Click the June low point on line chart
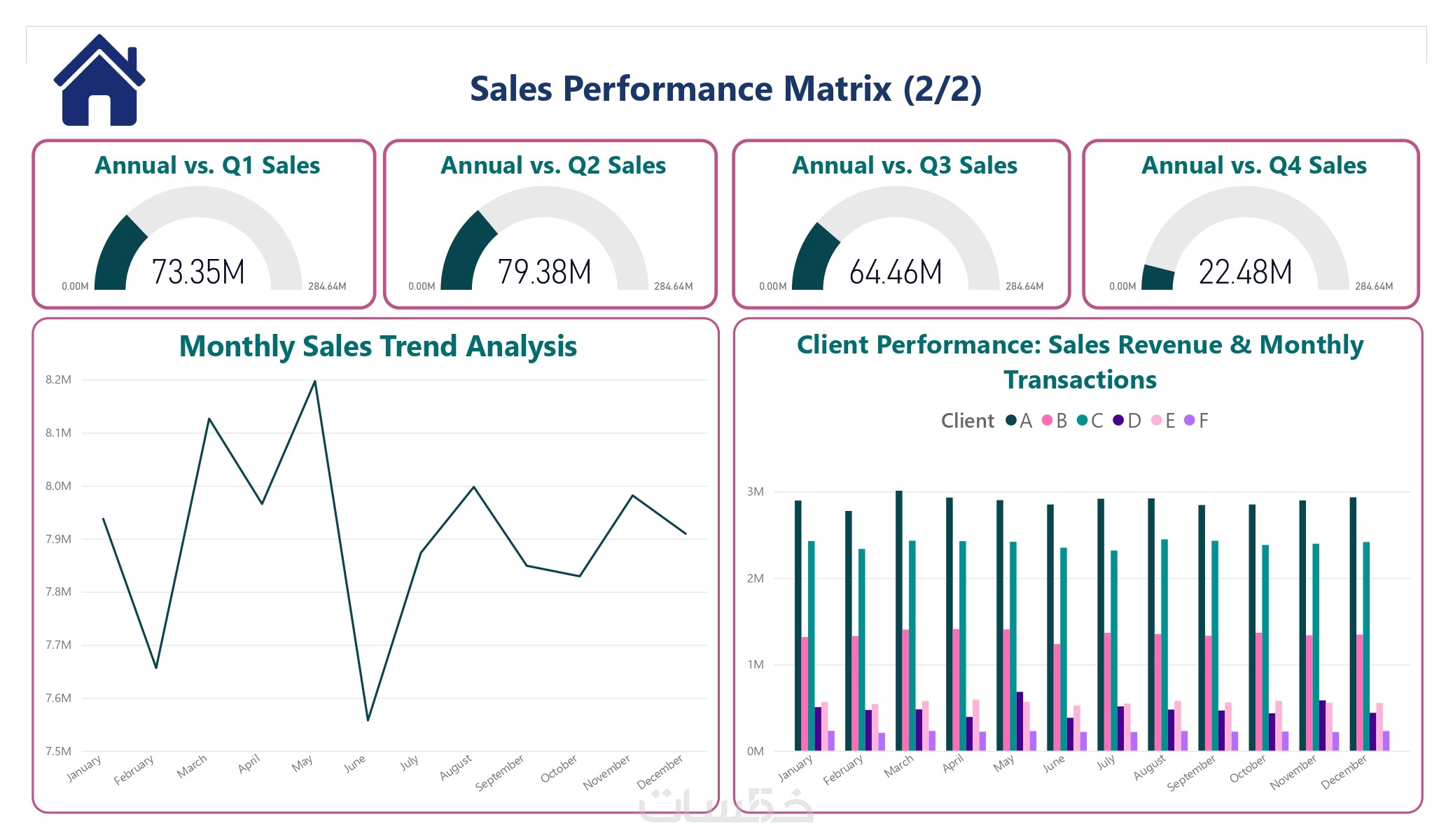1453x840 pixels. point(368,720)
